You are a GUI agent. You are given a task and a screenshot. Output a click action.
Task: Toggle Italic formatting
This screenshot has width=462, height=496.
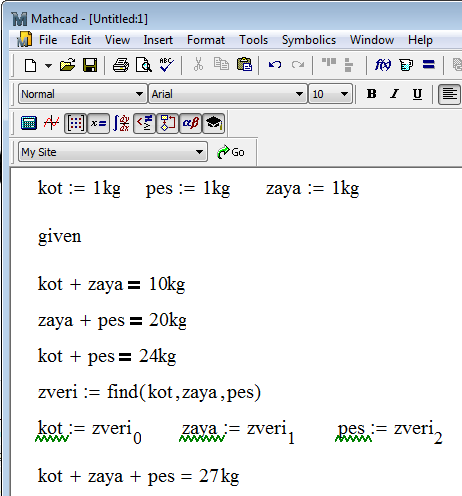[x=394, y=94]
